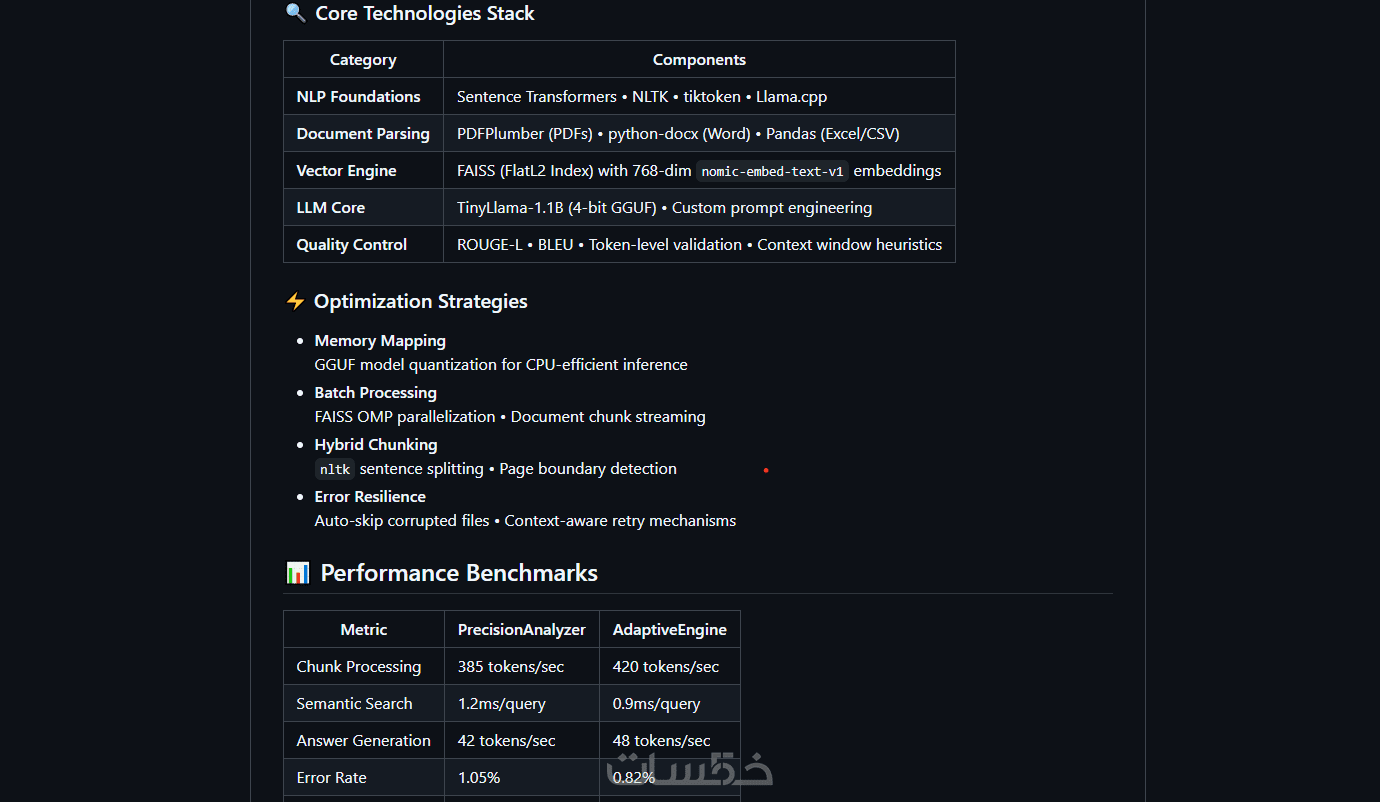Click the Components column header
The width and height of the screenshot is (1380, 802).
point(699,60)
